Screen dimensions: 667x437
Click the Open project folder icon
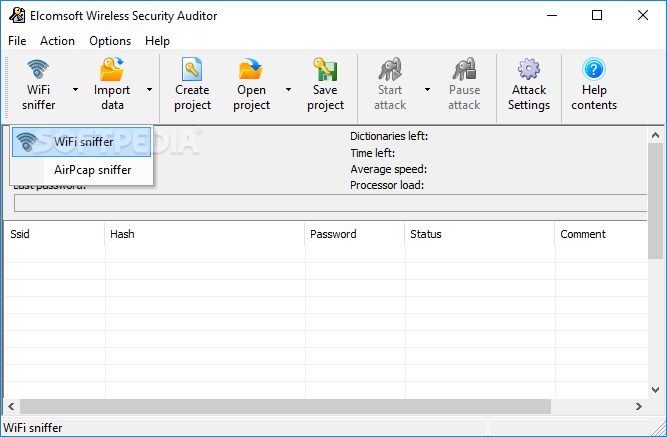pyautogui.click(x=251, y=69)
